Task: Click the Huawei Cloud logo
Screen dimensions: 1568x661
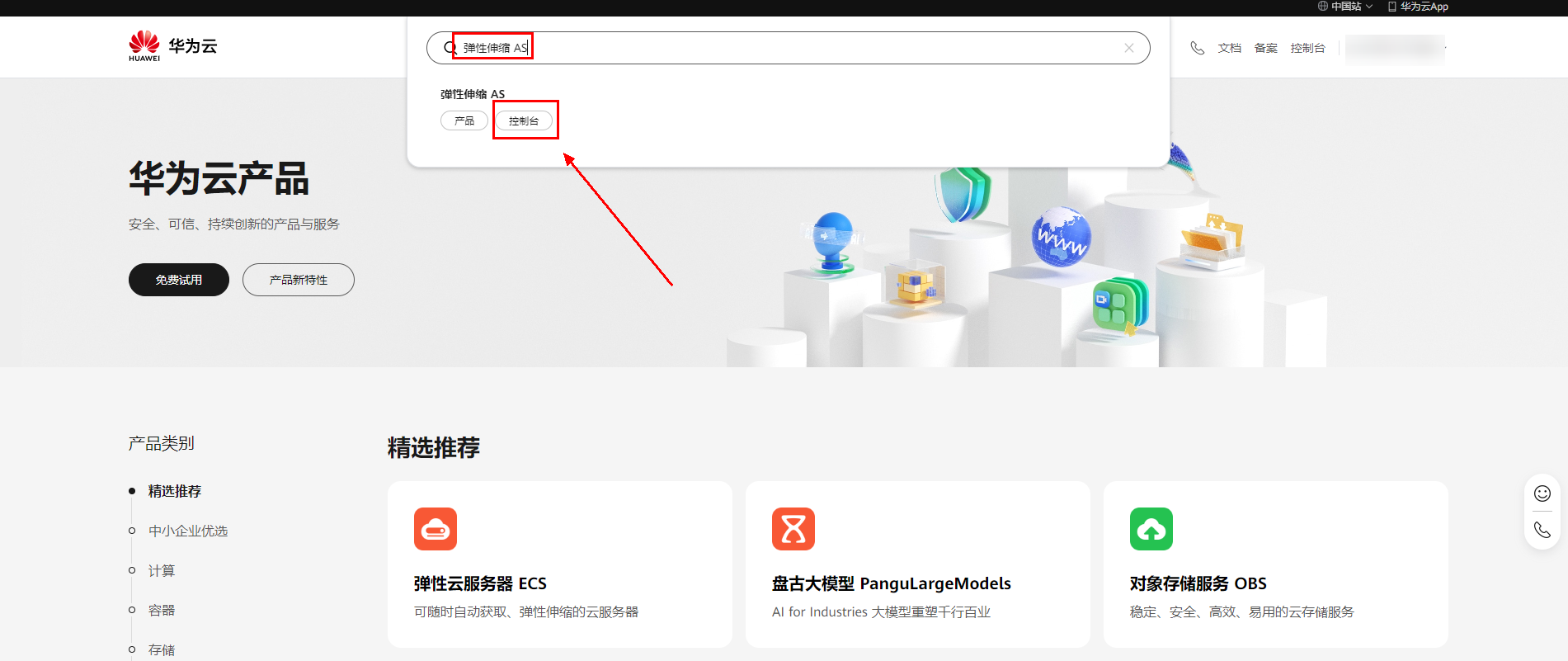Action: click(172, 46)
